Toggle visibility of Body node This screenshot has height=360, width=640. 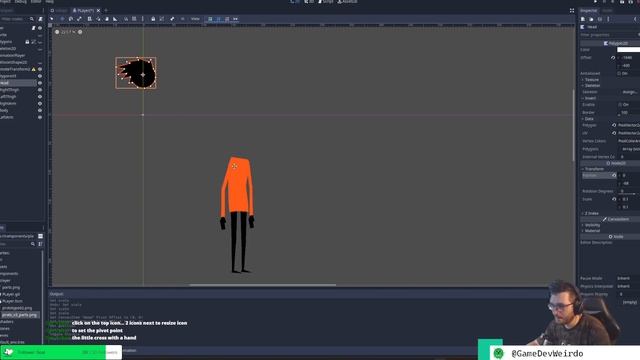[x=40, y=110]
